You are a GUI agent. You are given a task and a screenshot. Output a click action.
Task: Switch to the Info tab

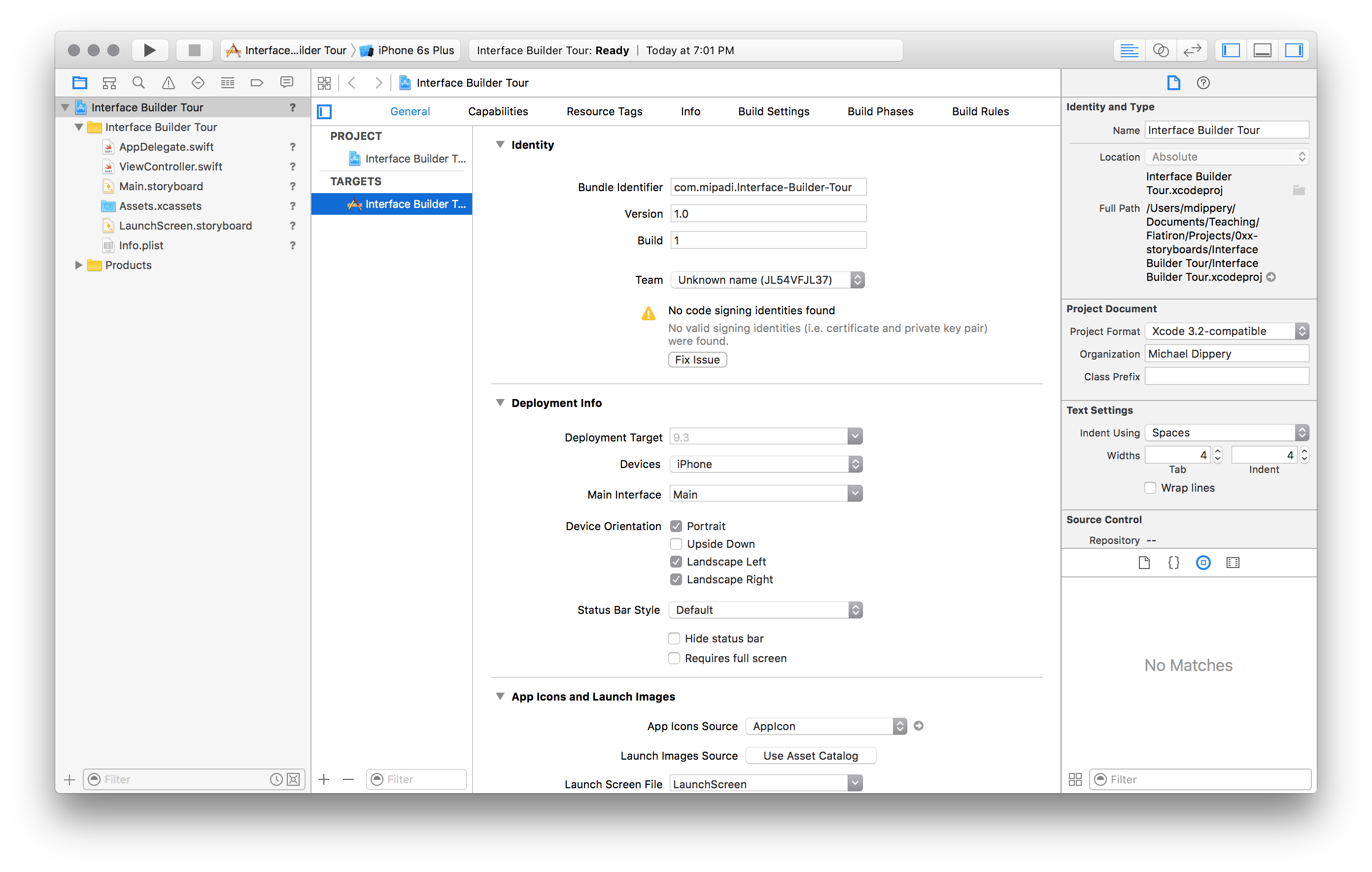[x=690, y=112]
